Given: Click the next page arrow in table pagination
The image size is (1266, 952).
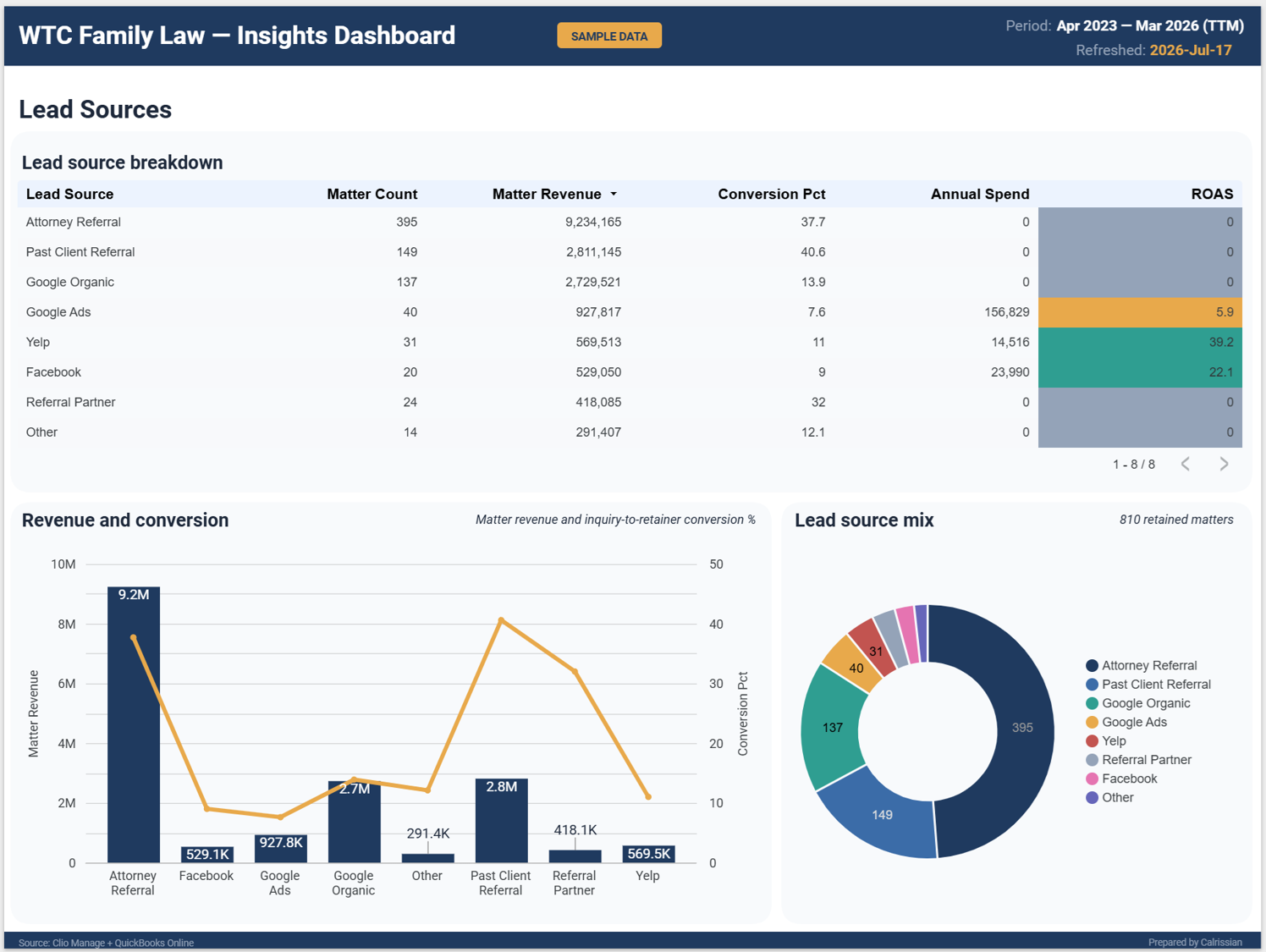Looking at the screenshot, I should click(1224, 464).
